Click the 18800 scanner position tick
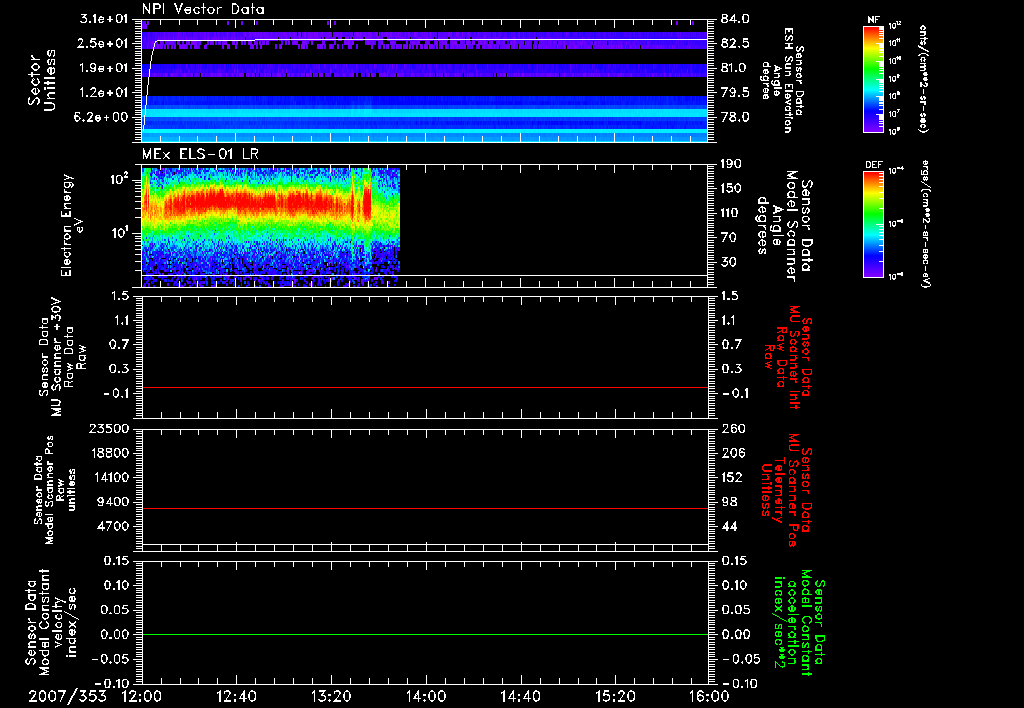Screen dimensions: 1024x708 click(110, 453)
